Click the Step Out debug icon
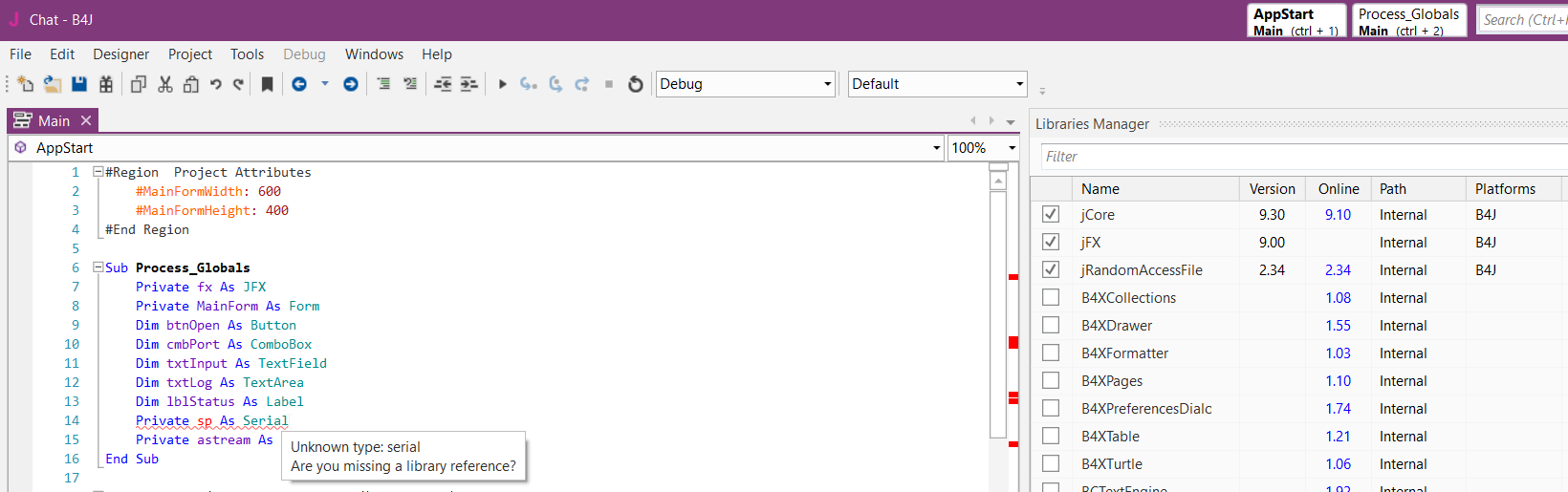This screenshot has height=492, width=1568. tap(581, 84)
